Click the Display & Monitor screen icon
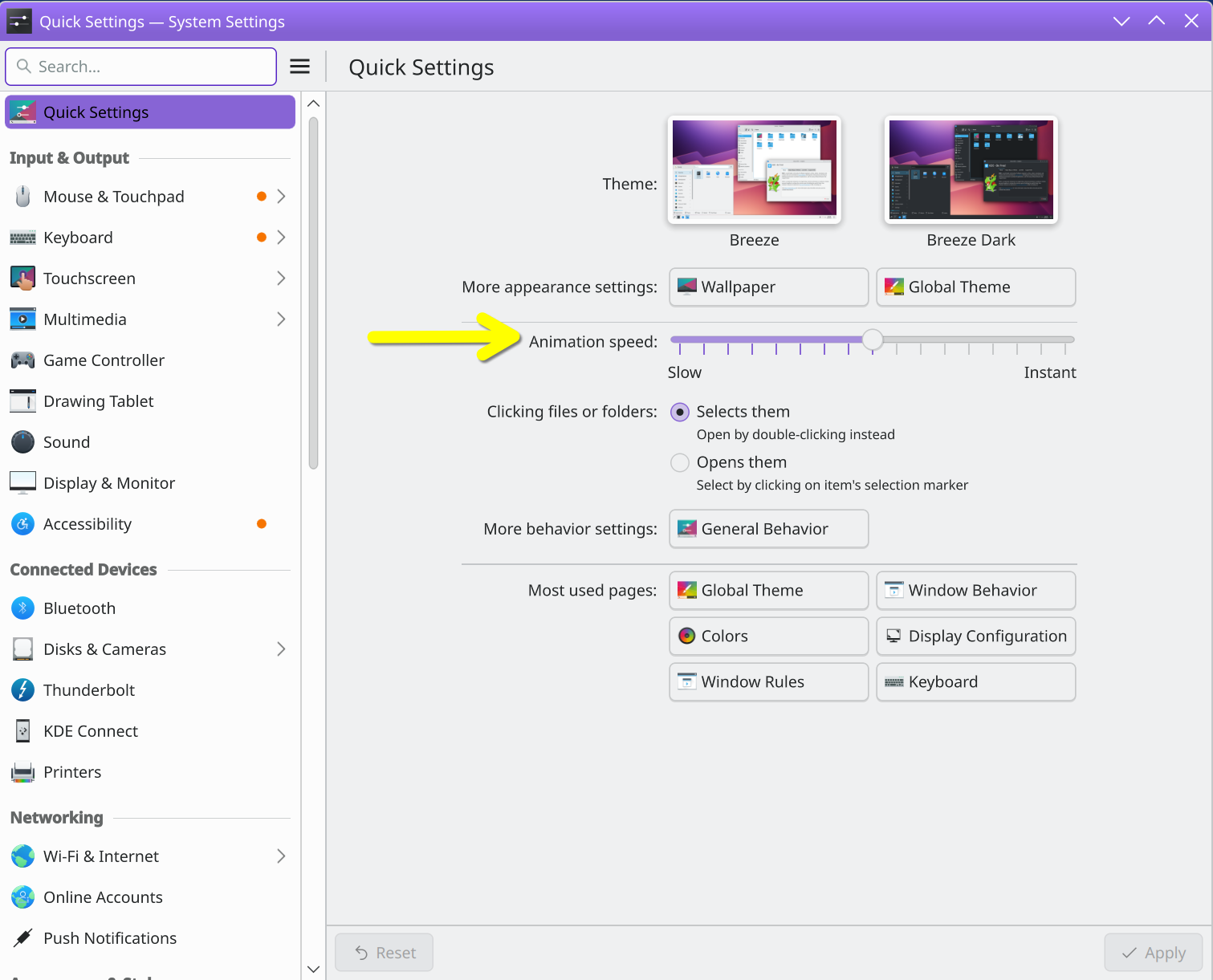This screenshot has width=1213, height=980. (x=22, y=483)
